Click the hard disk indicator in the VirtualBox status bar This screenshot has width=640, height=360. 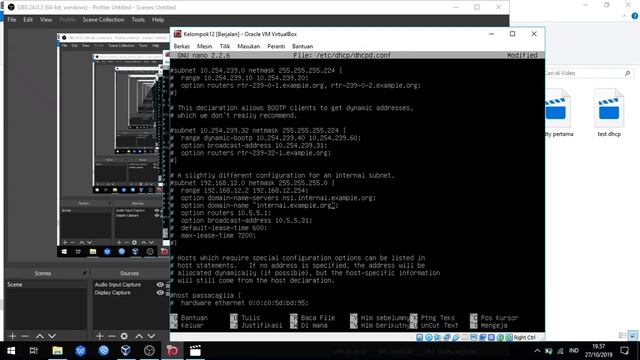point(420,337)
